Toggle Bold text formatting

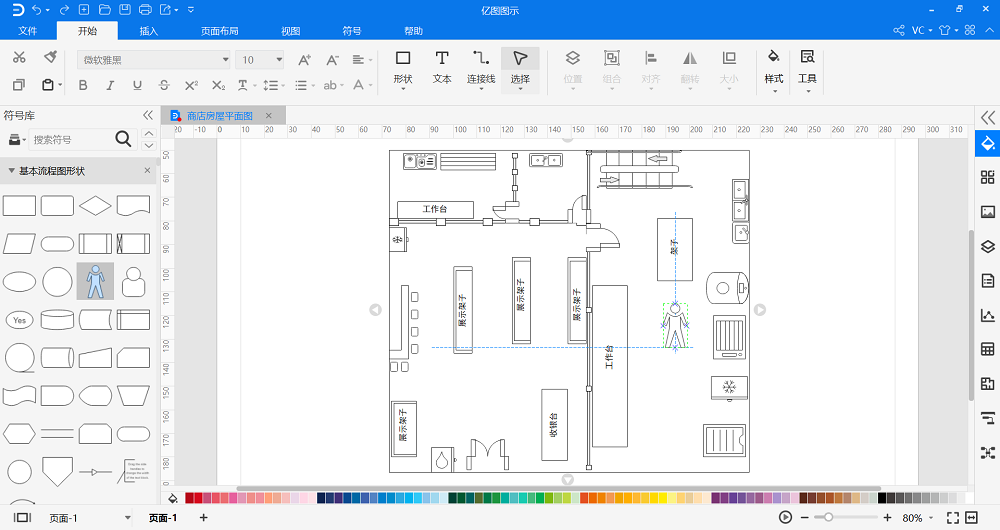84,85
